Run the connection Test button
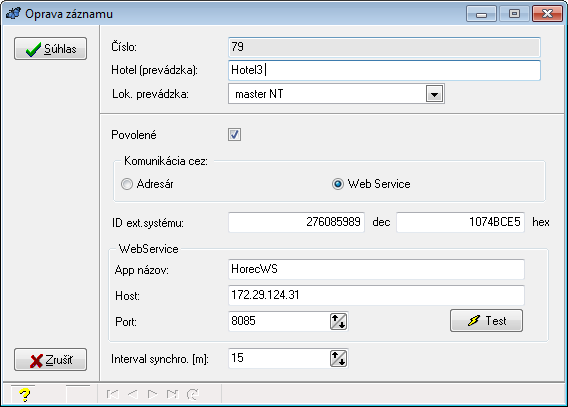The width and height of the screenshot is (568, 407). pyautogui.click(x=486, y=320)
